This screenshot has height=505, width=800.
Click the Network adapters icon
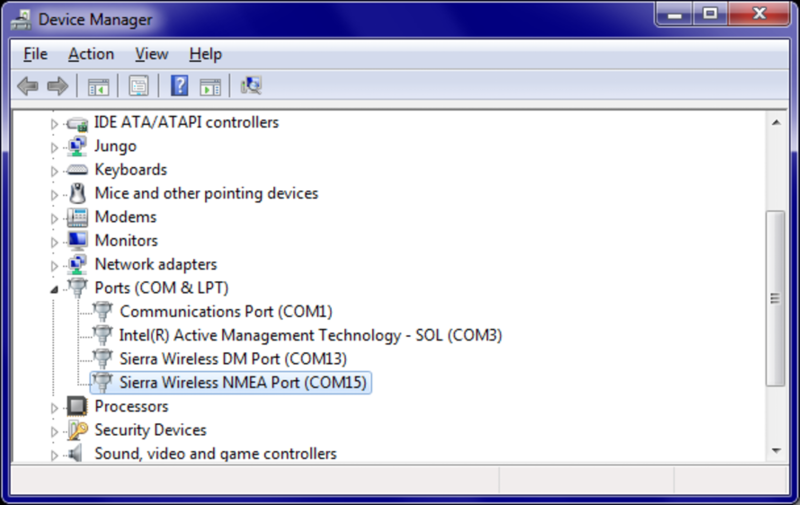click(77, 264)
